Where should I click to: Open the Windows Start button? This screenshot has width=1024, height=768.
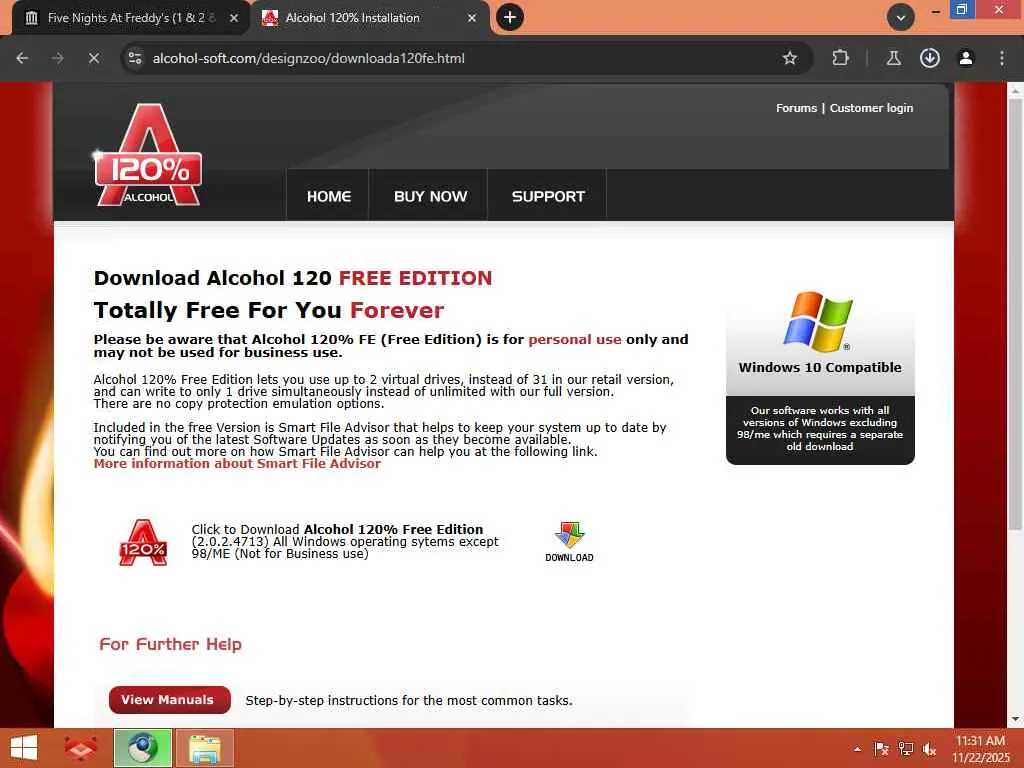tap(24, 748)
